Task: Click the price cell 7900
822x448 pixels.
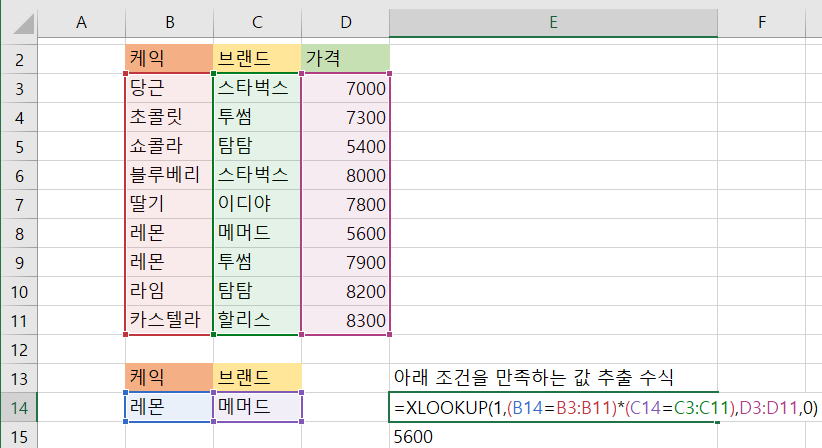Action: [345, 263]
